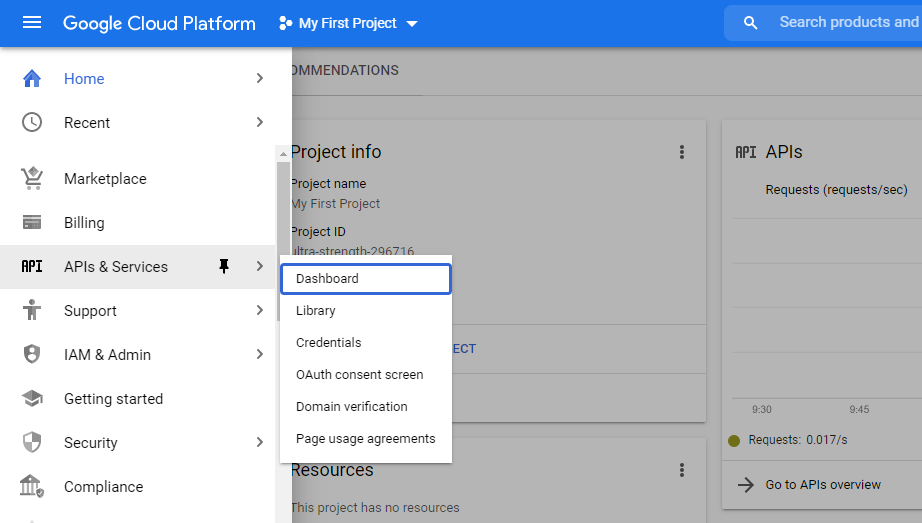The image size is (922, 523).
Task: Open Support from the sidebar
Action: [90, 311]
